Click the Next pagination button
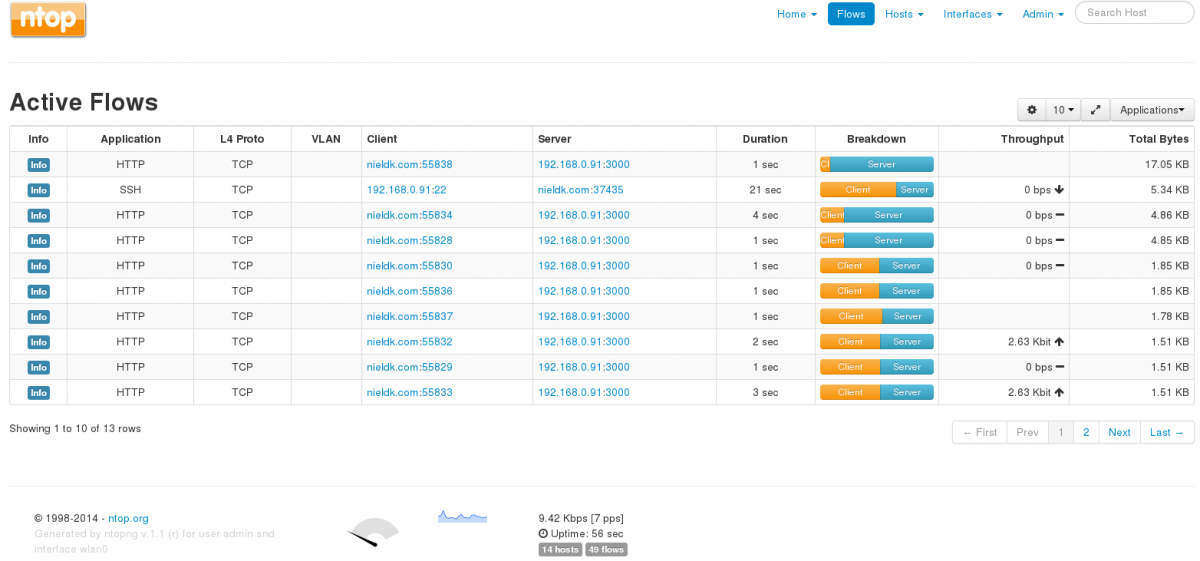The width and height of the screenshot is (1200, 561). pos(1119,432)
